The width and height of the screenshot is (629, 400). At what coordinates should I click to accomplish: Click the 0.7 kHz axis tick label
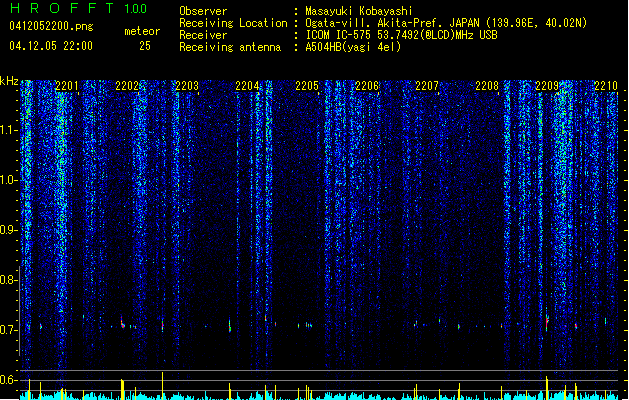coord(8,330)
